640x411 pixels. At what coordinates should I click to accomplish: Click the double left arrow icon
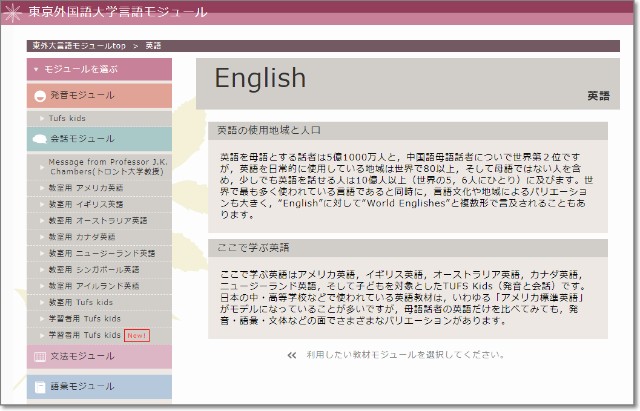[291, 354]
